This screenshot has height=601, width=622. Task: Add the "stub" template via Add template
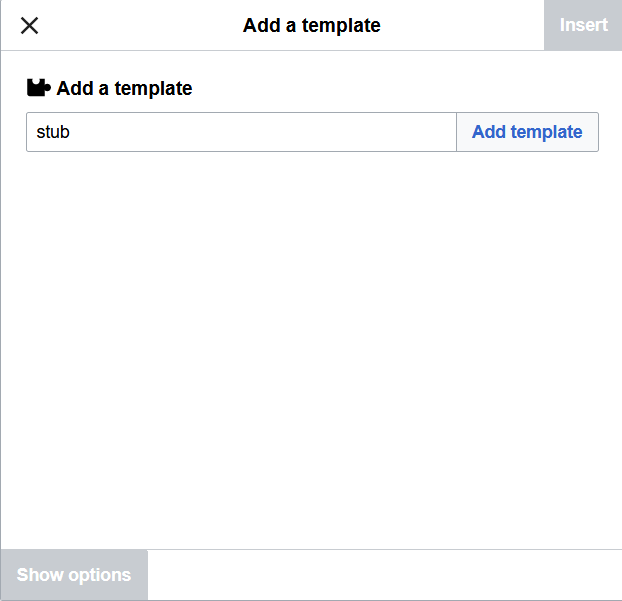pyautogui.click(x=527, y=132)
